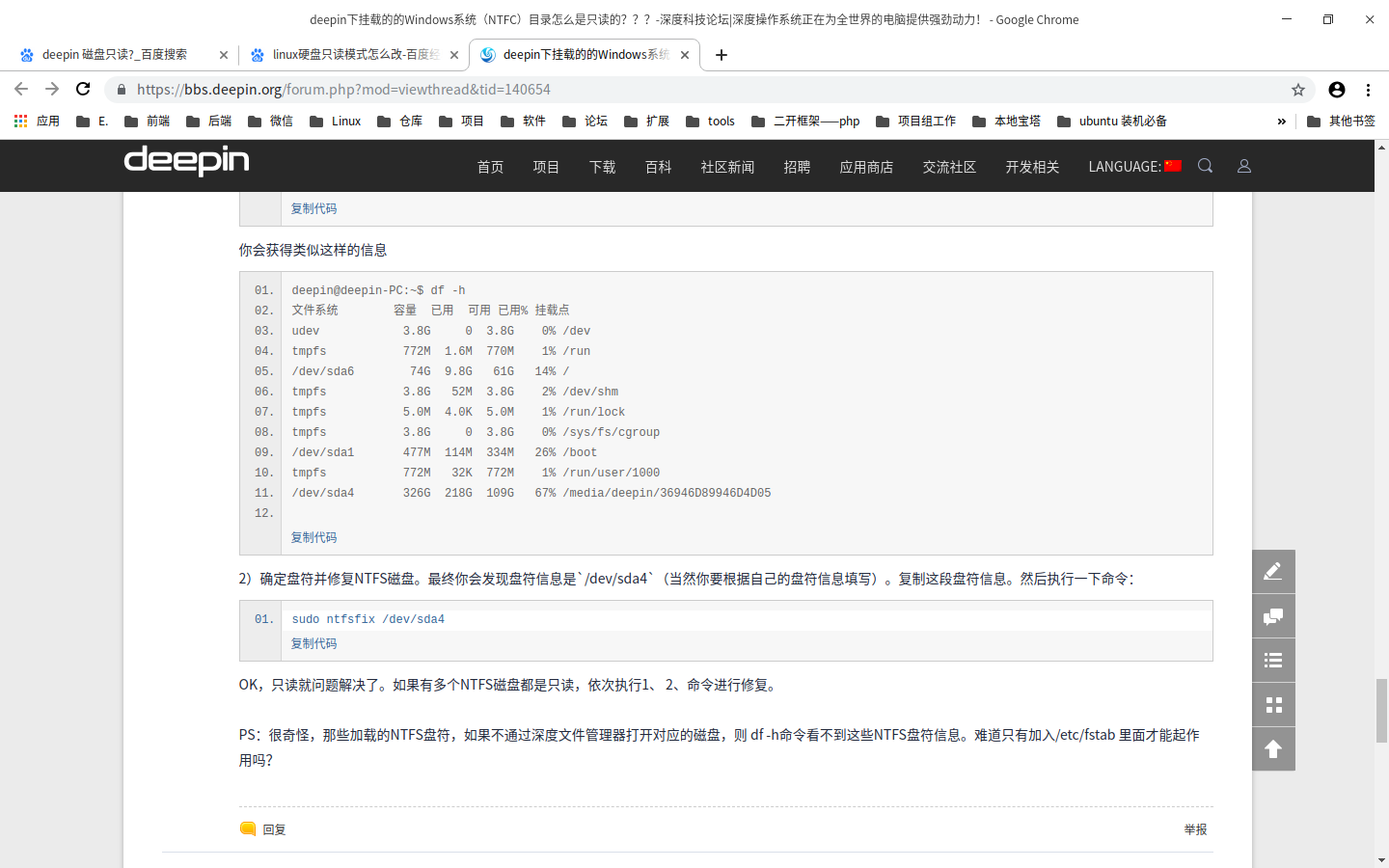Open 招聘 in the site navigation
1389x868 pixels.
[797, 167]
